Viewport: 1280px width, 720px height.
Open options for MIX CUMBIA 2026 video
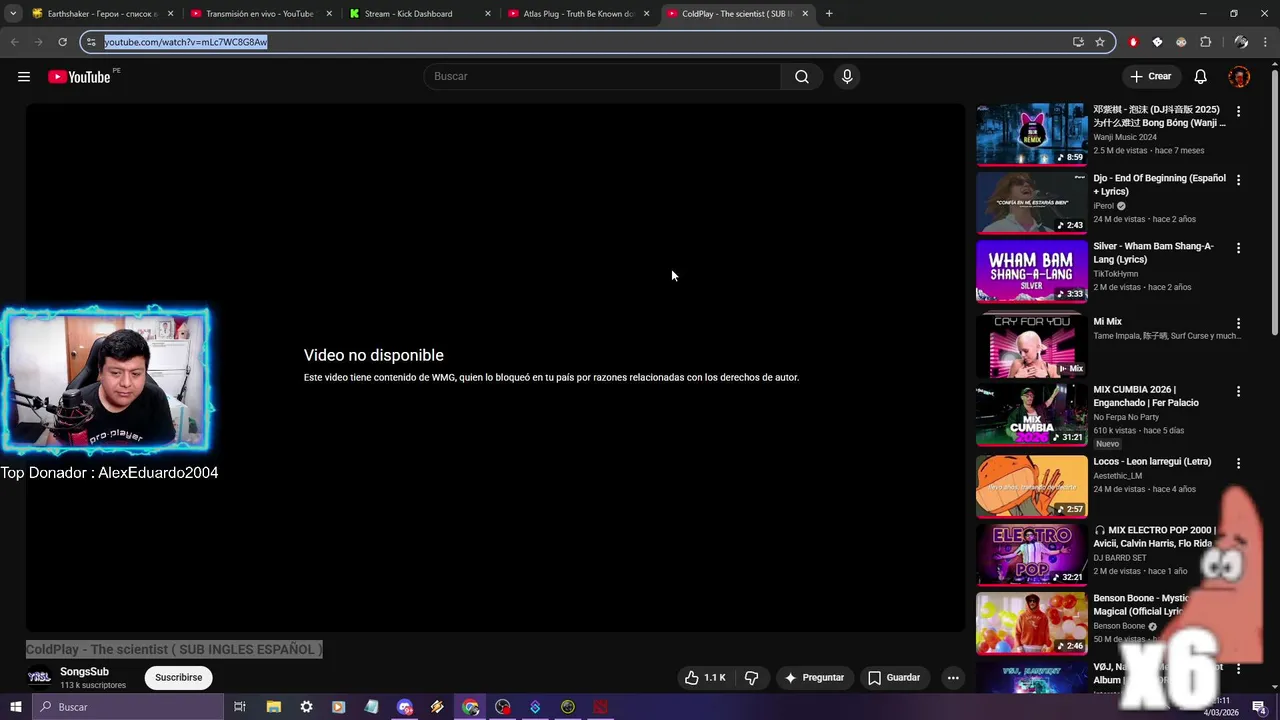pos(1238,391)
